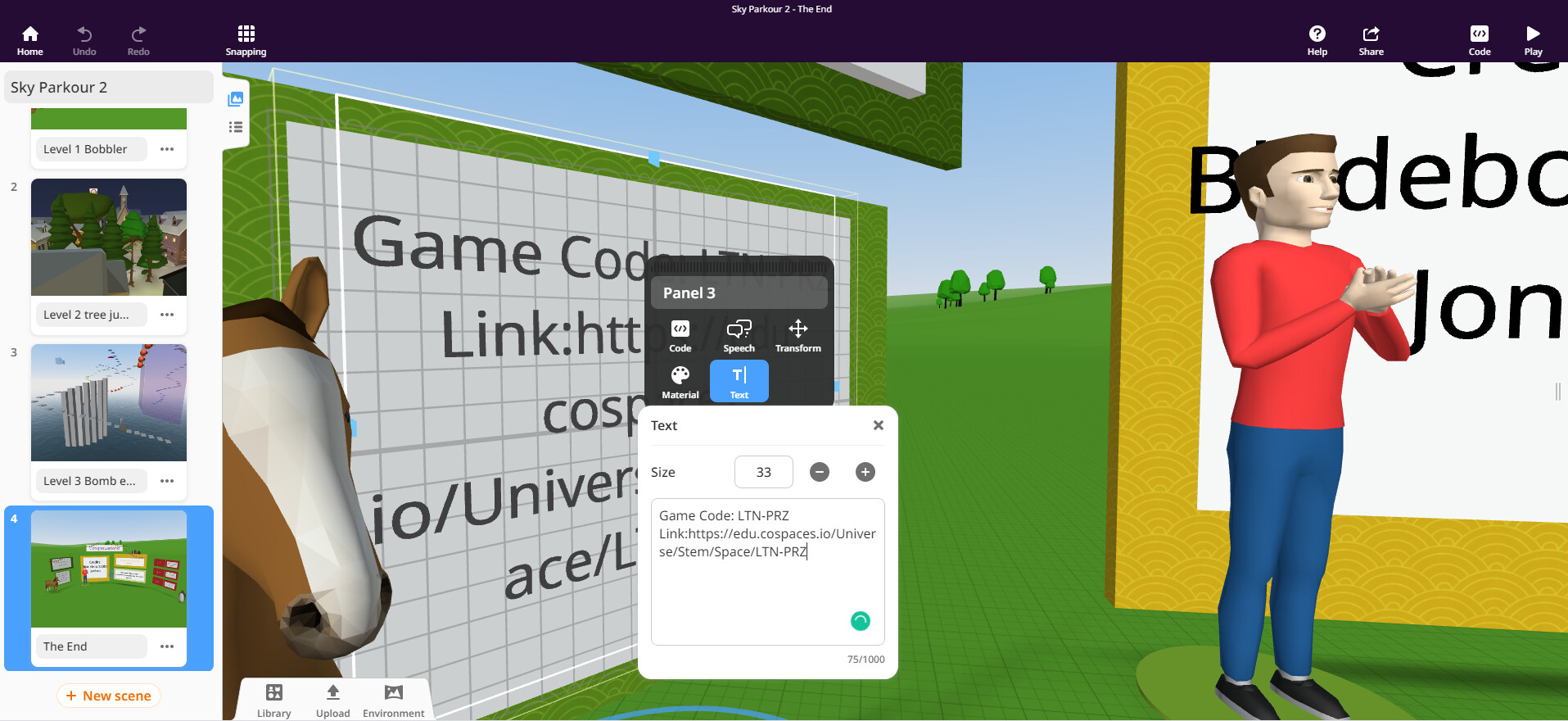This screenshot has height=721, width=1568.
Task: Show the scenes image view in the sidebar
Action: (236, 99)
